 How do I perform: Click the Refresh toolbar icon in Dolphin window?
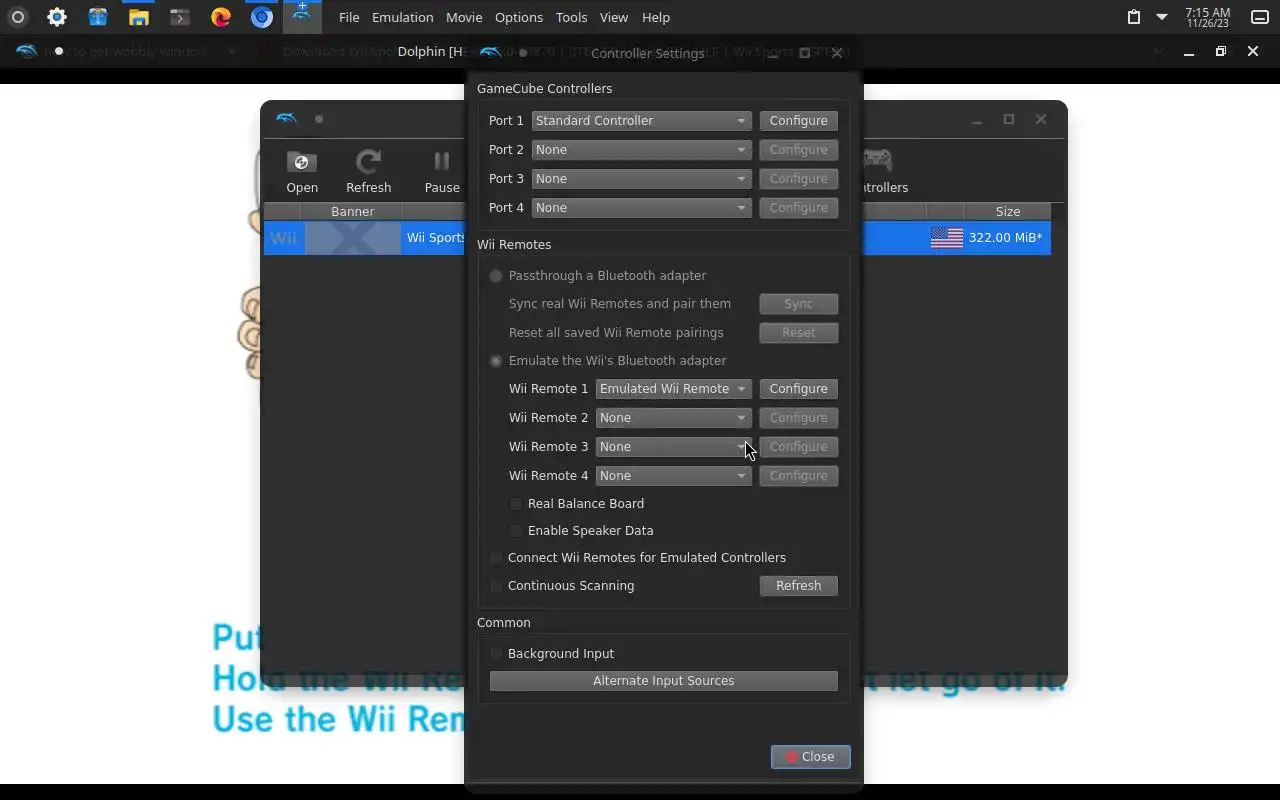coord(368,171)
